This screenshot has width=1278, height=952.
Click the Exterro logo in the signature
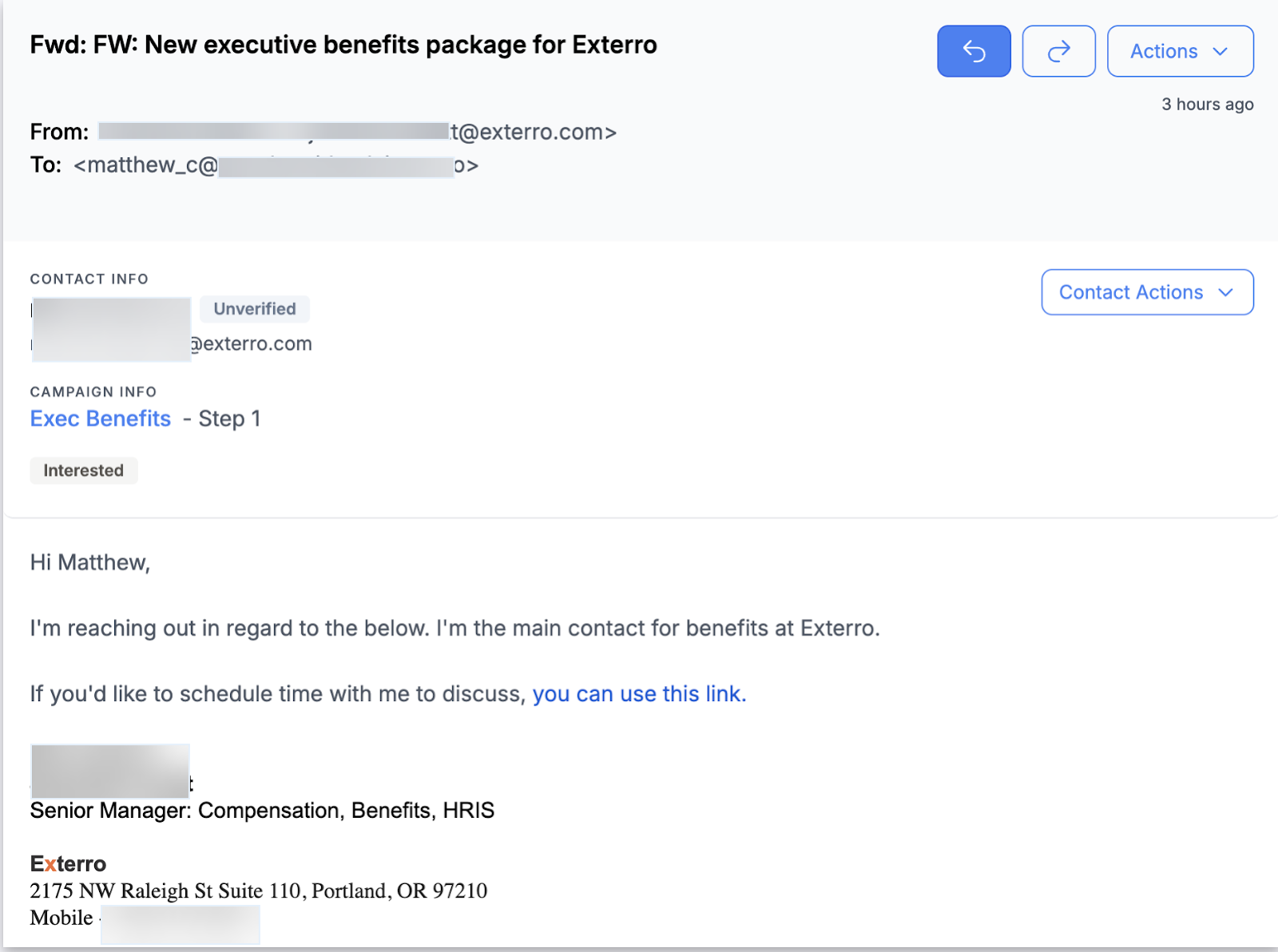point(68,863)
